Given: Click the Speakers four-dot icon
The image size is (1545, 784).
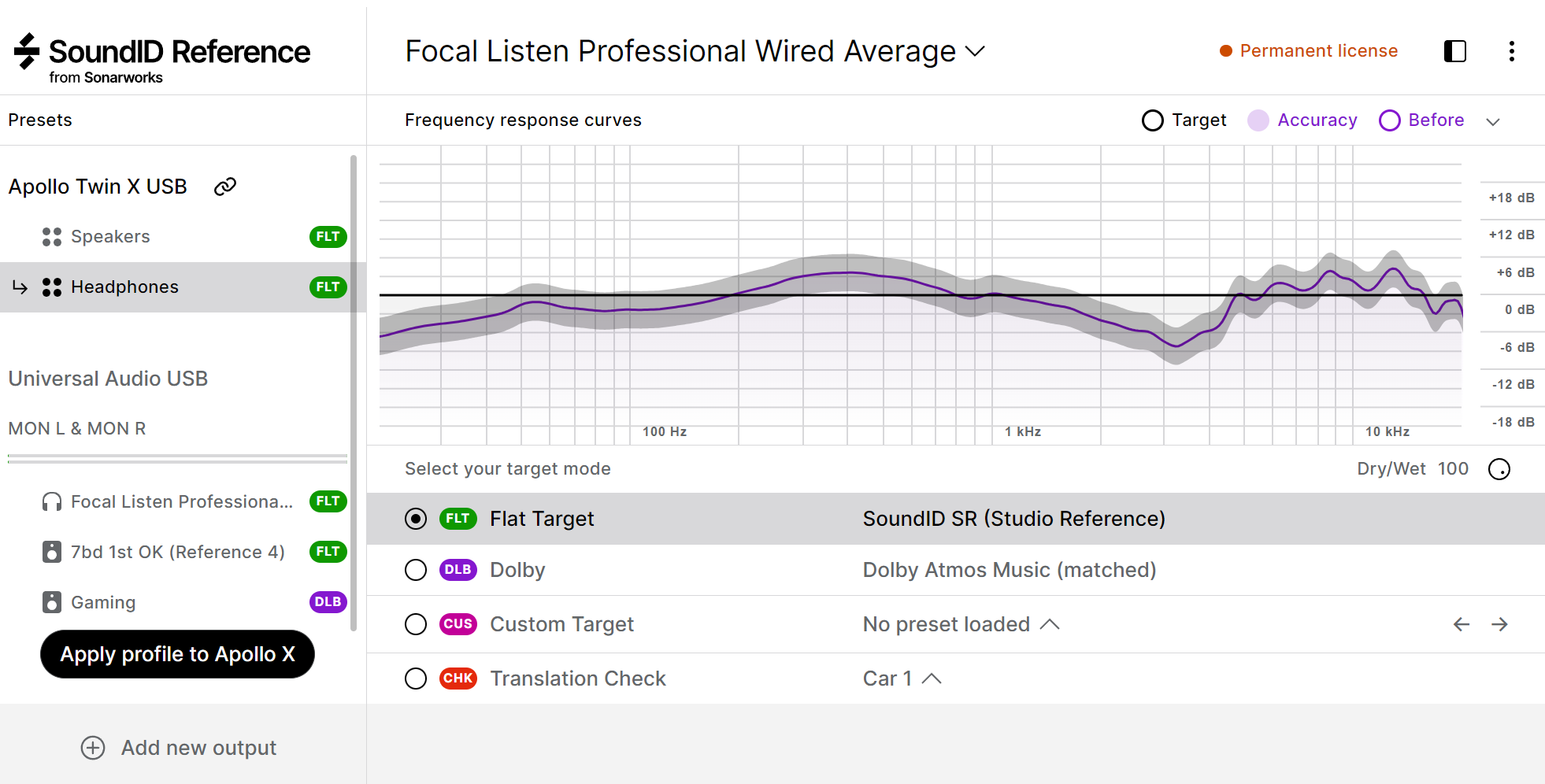Looking at the screenshot, I should click(52, 237).
